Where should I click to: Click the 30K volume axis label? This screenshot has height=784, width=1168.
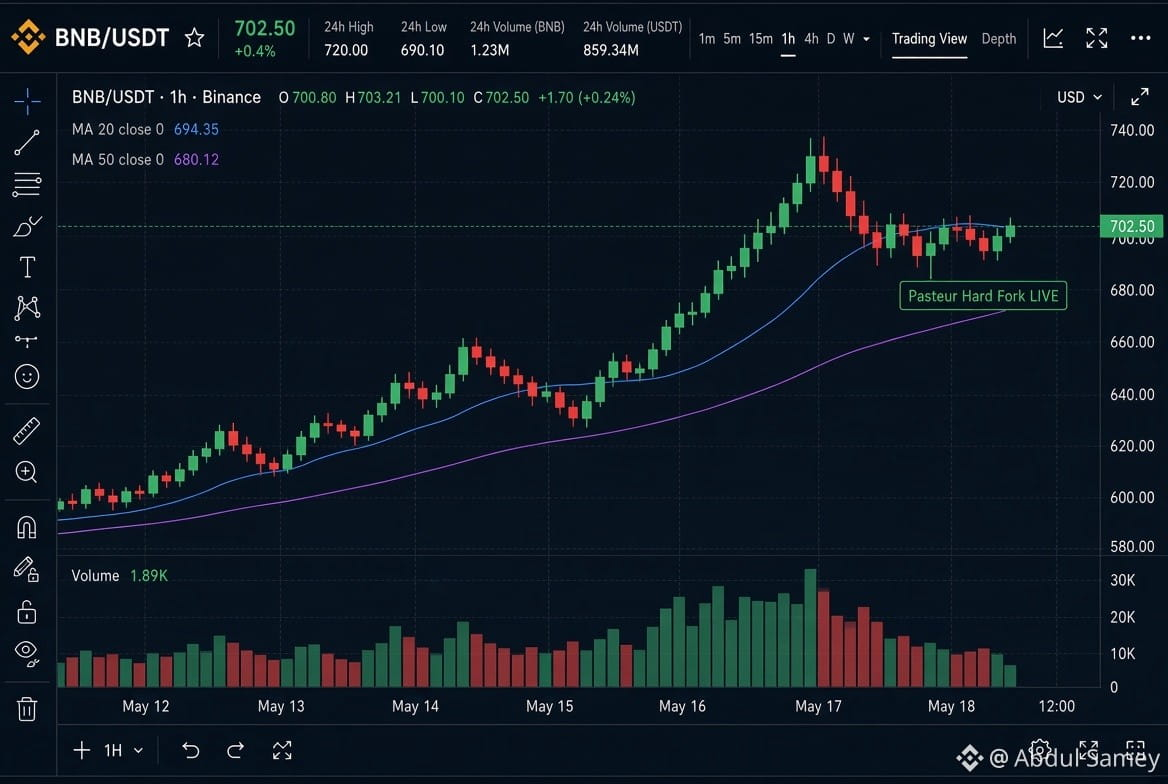1123,580
